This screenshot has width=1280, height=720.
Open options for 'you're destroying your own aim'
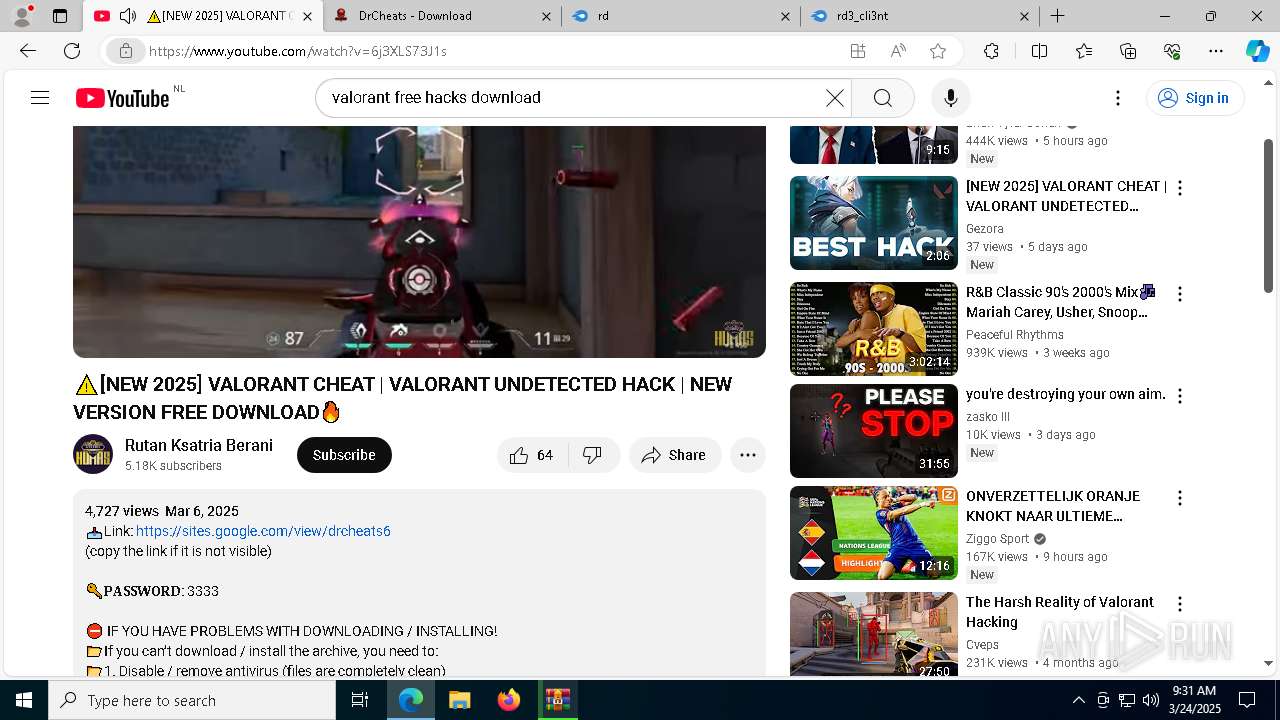pos(1180,396)
